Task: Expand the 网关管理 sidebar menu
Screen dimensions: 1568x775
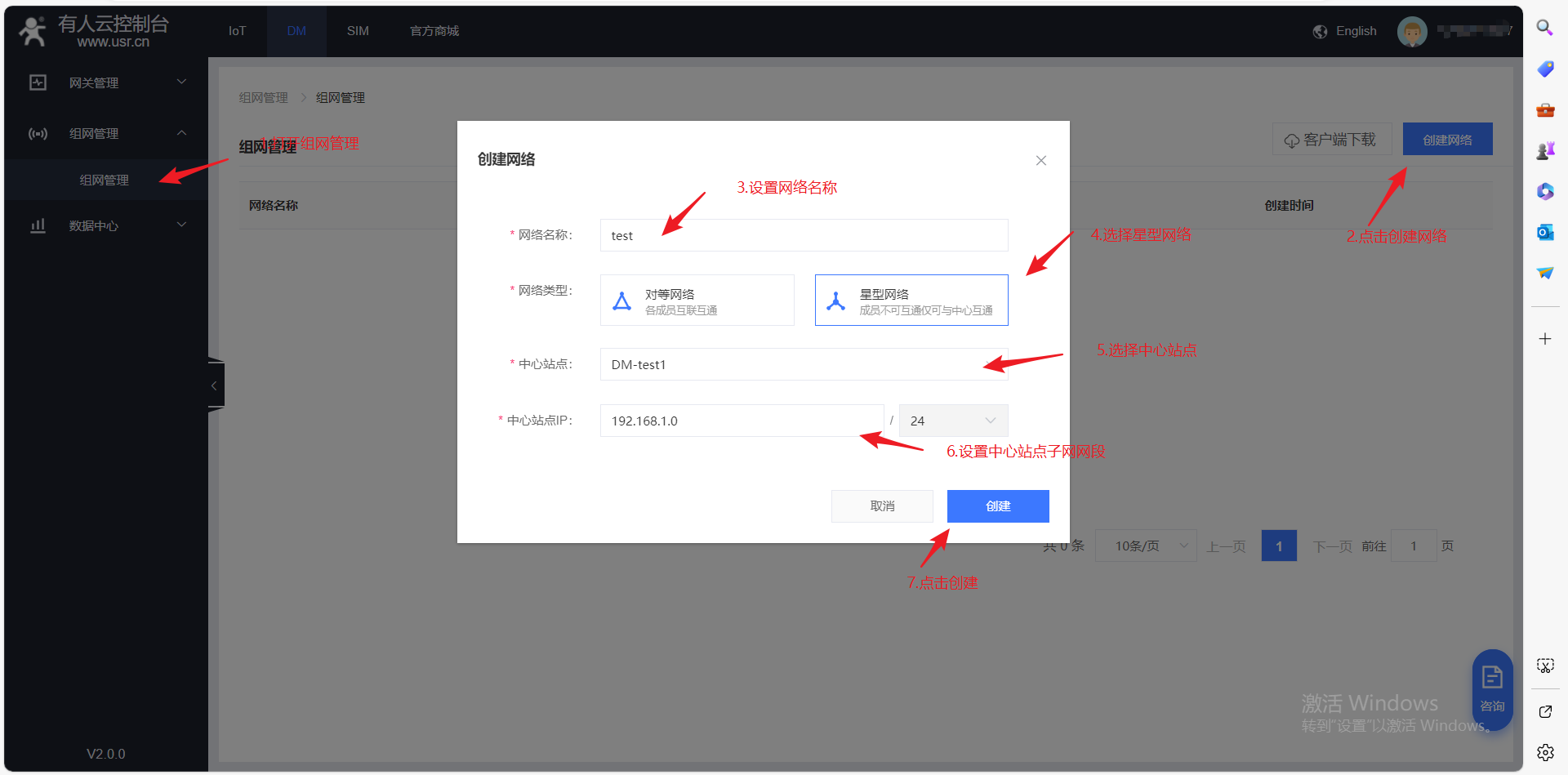Action: pyautogui.click(x=106, y=82)
